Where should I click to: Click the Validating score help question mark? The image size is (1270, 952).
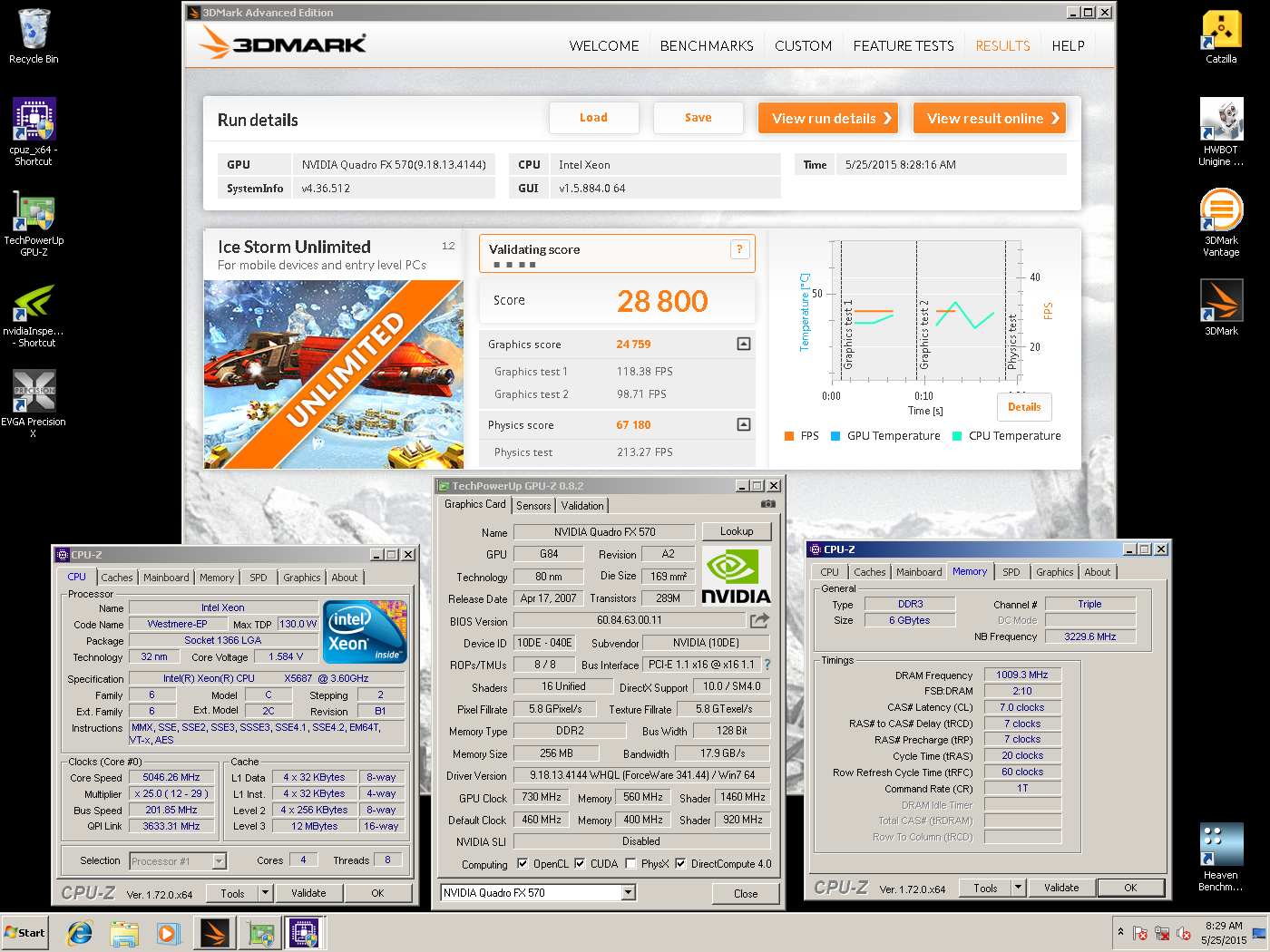739,249
